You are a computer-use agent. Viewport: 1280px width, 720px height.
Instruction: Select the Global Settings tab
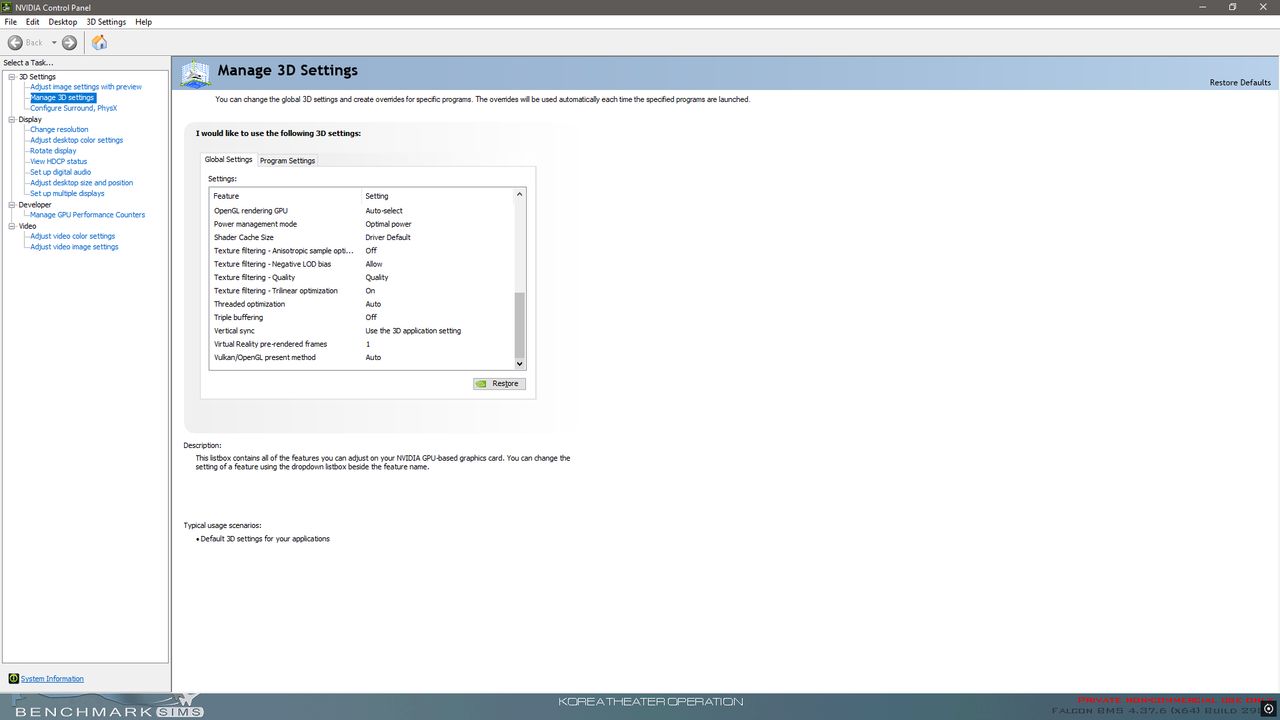point(228,159)
